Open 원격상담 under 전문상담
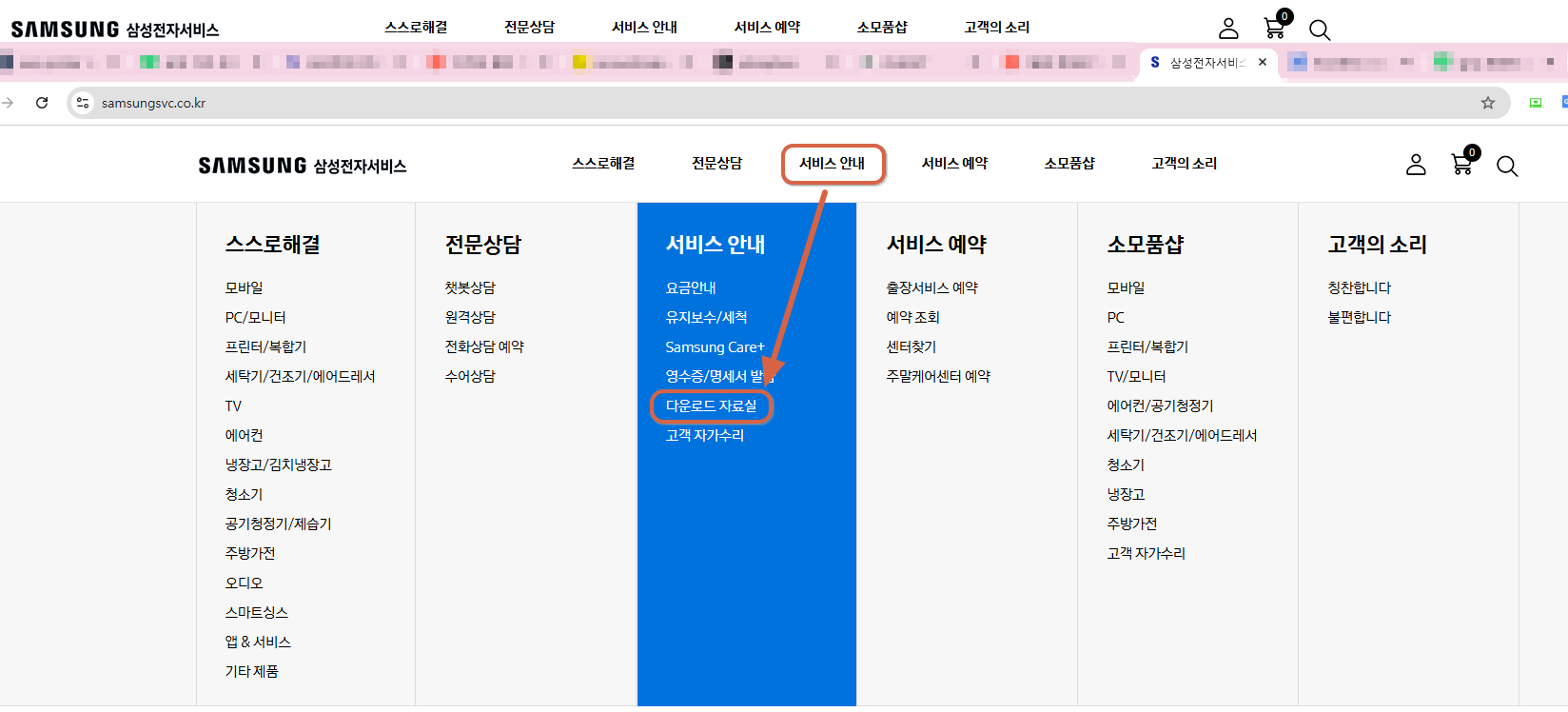 [470, 317]
